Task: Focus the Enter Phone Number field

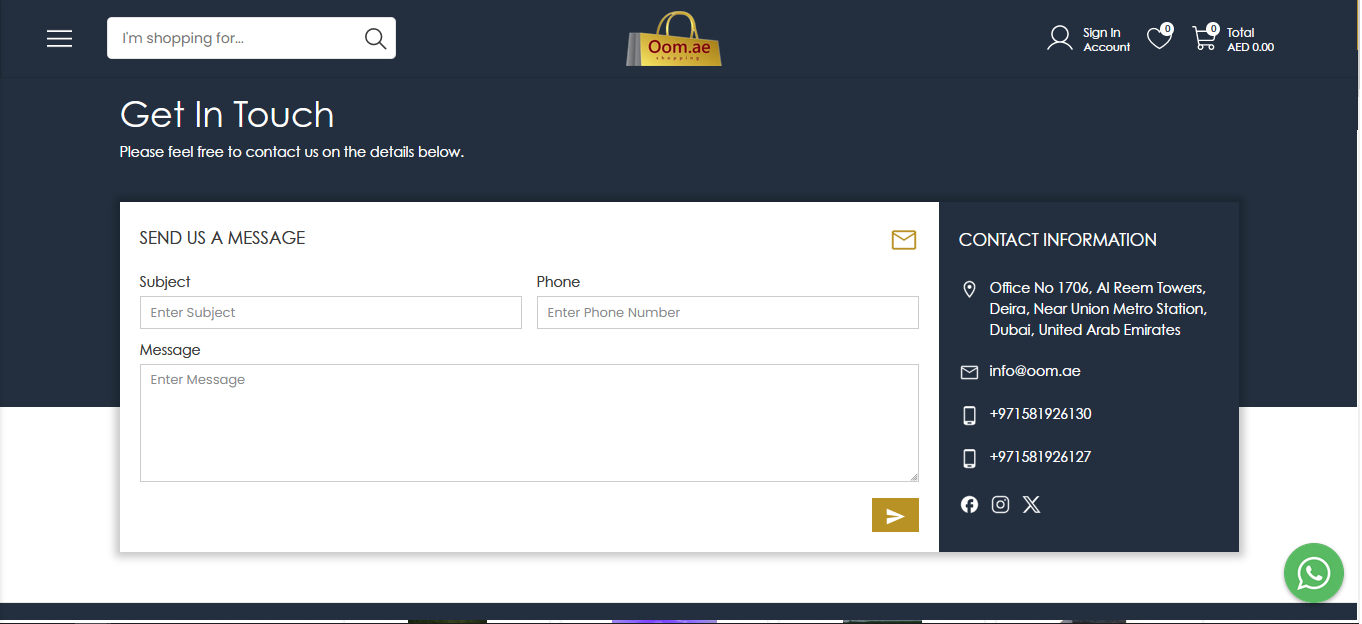Action: click(727, 313)
